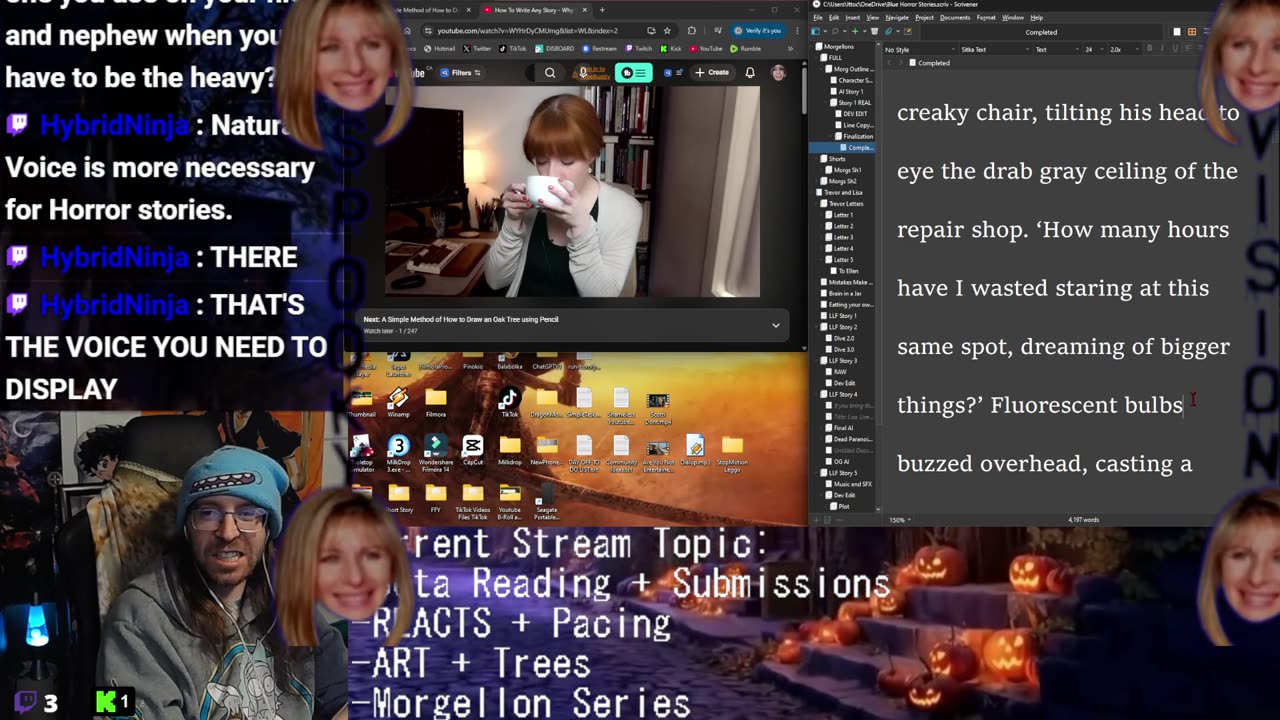Select Brain in a Jar in binder
Image resolution: width=1280 pixels, height=720 pixels.
coord(843,293)
